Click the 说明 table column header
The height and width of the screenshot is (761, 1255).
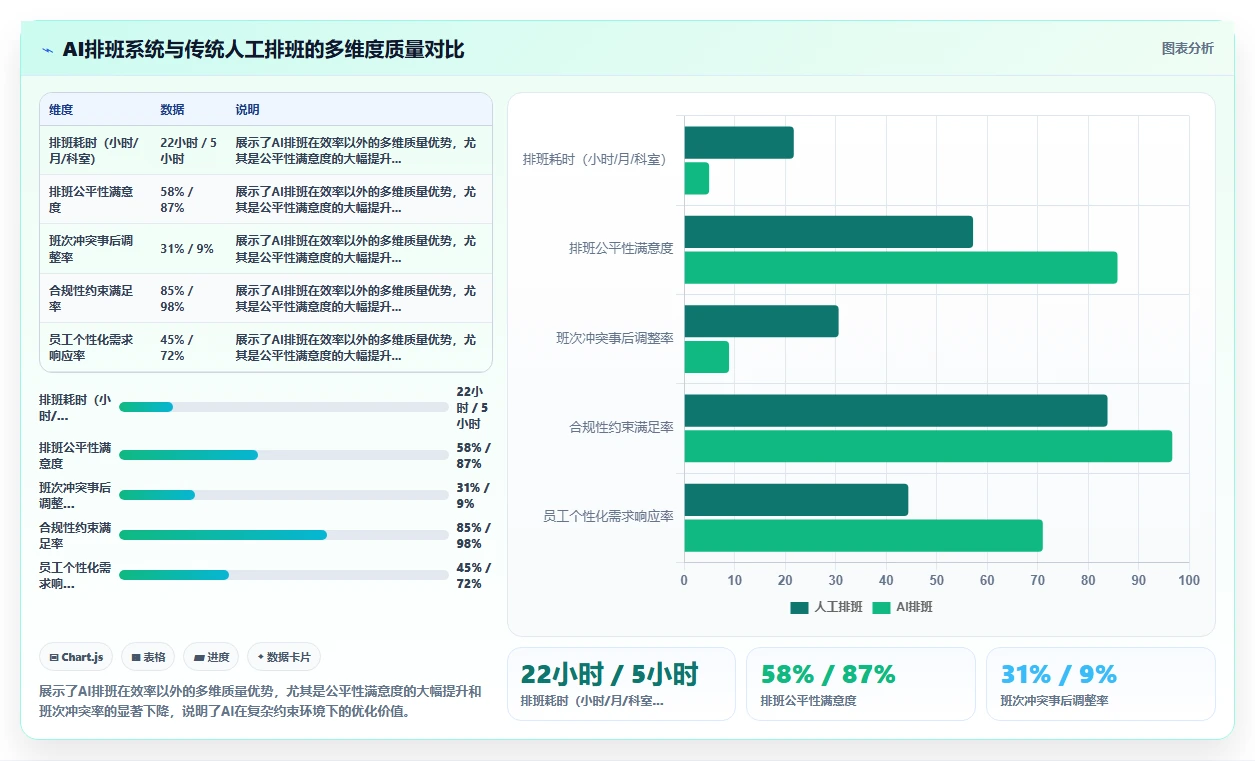click(x=247, y=110)
